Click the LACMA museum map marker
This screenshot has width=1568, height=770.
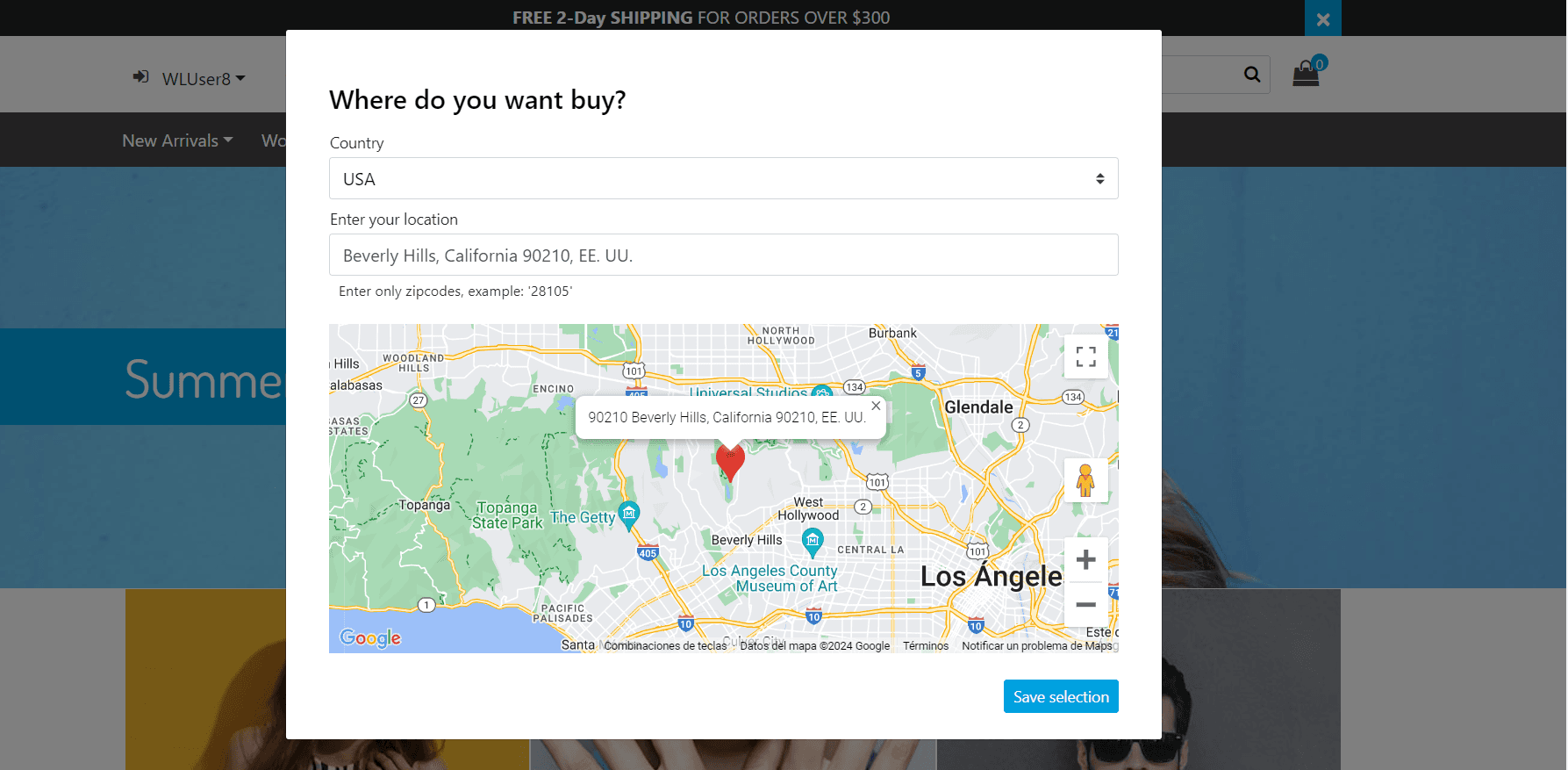(x=813, y=543)
